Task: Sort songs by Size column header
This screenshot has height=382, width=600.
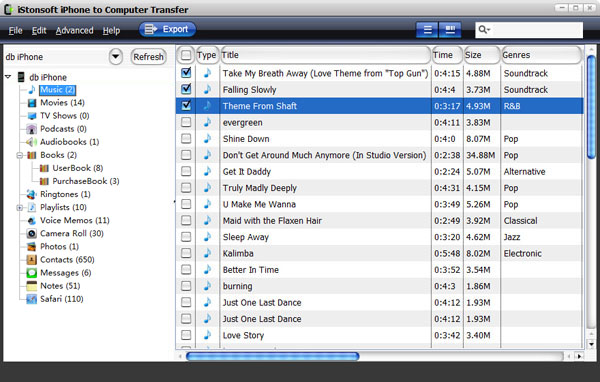Action: (x=482, y=55)
